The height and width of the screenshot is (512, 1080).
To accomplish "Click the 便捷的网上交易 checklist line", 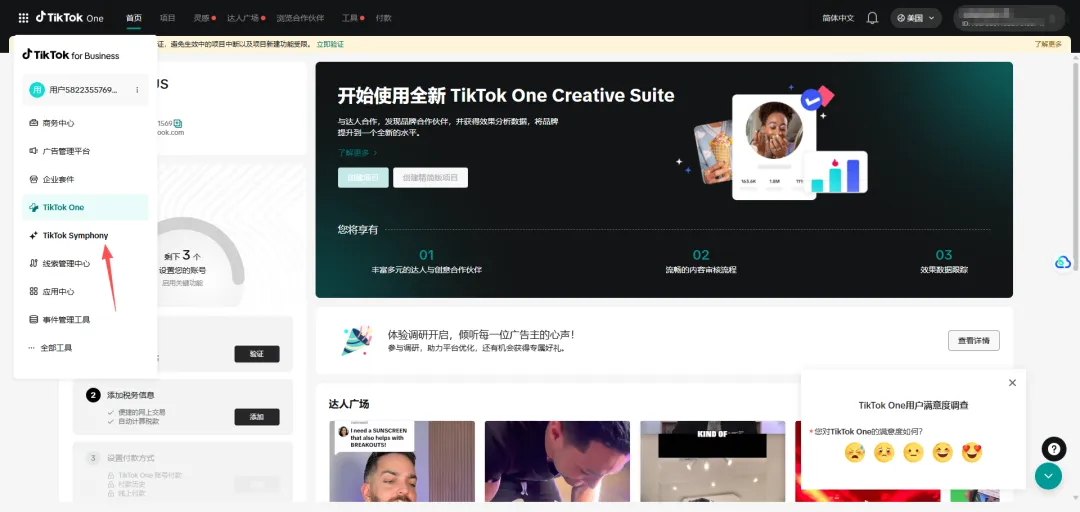I will 141,412.
